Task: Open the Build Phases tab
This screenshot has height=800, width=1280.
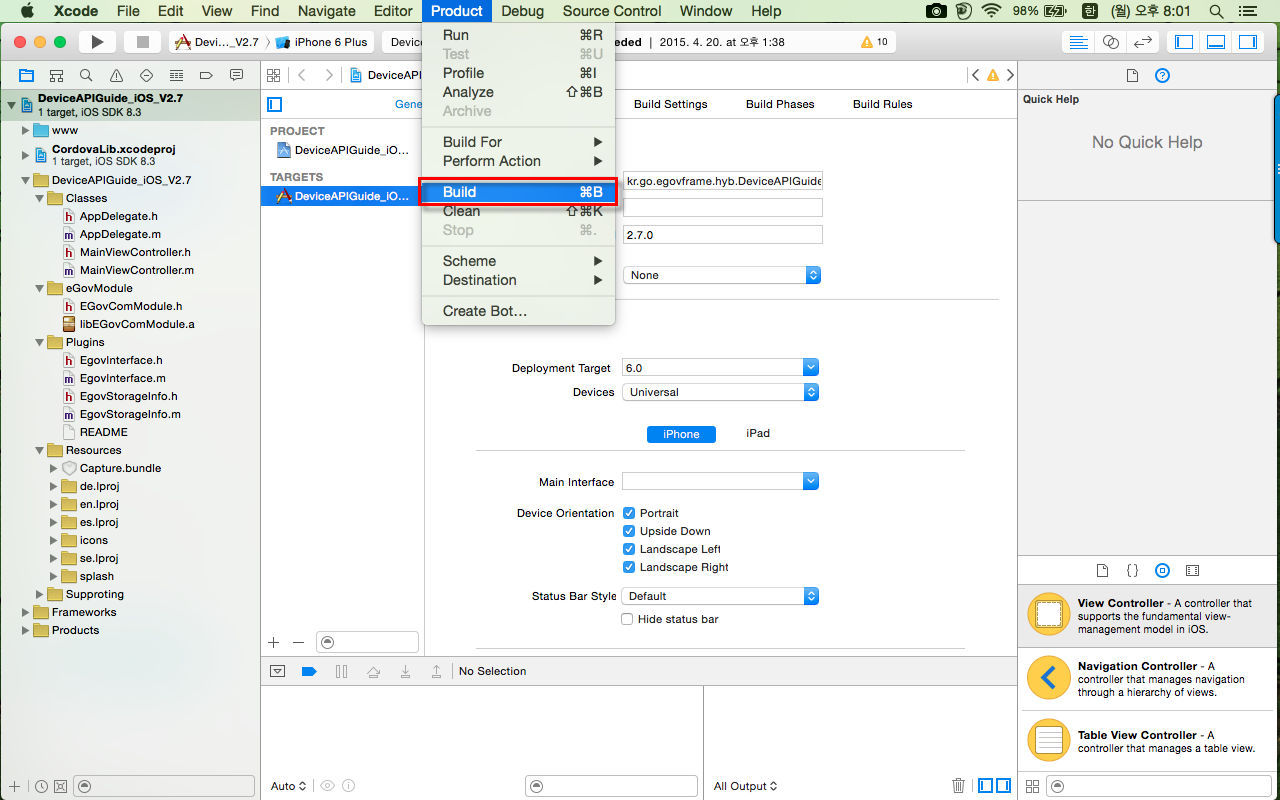Action: point(780,104)
